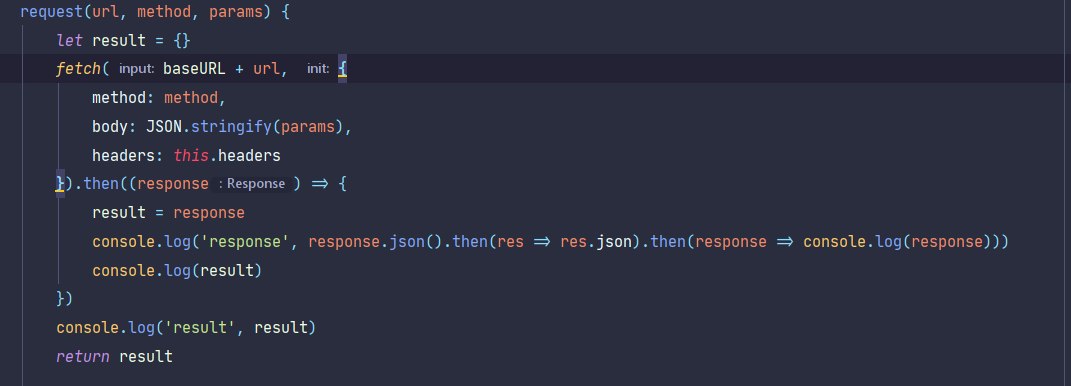Click the request method name
Image resolution: width=1071 pixels, height=386 pixels.
coord(51,12)
